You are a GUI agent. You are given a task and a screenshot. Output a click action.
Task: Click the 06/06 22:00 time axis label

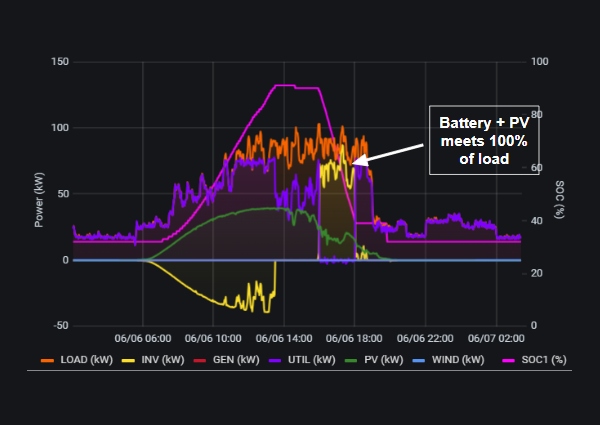tap(425, 339)
